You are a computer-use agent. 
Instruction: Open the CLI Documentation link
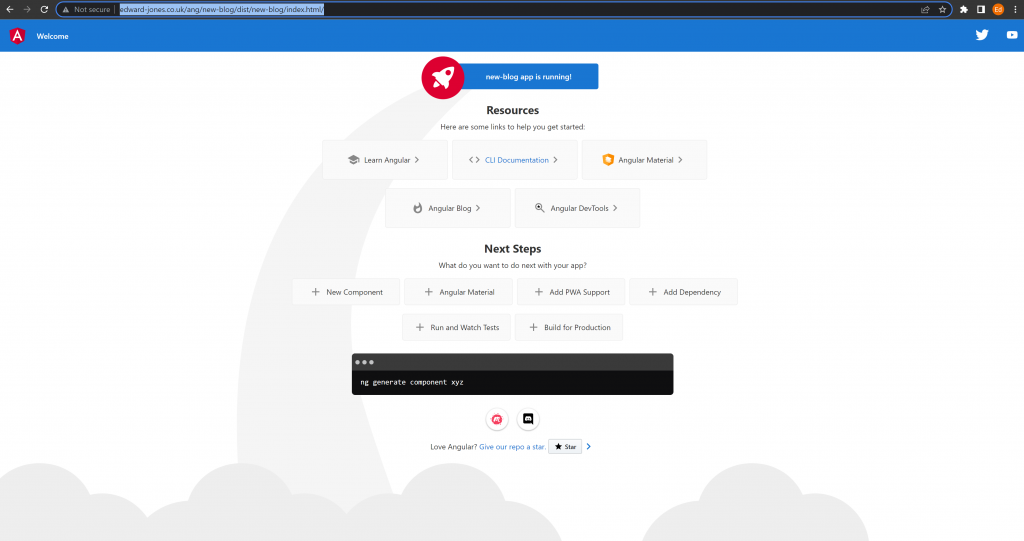coord(515,160)
